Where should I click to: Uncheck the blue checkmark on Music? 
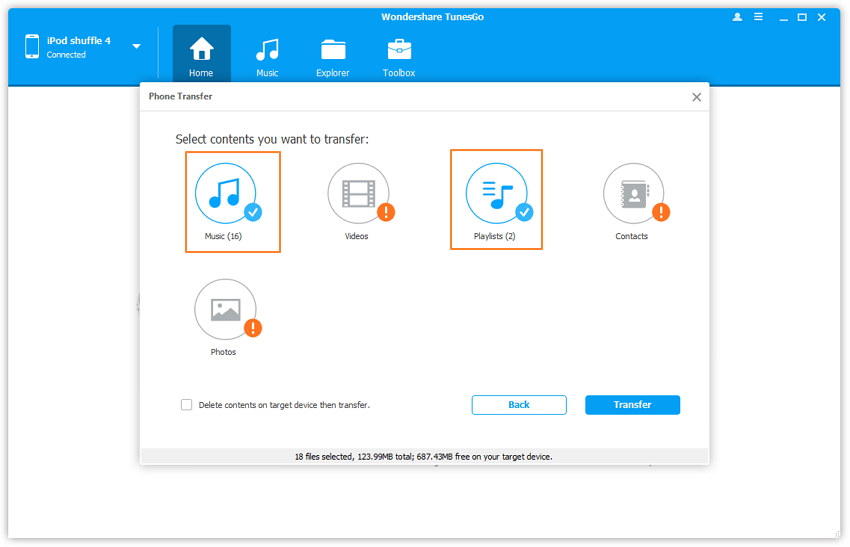pos(253,212)
